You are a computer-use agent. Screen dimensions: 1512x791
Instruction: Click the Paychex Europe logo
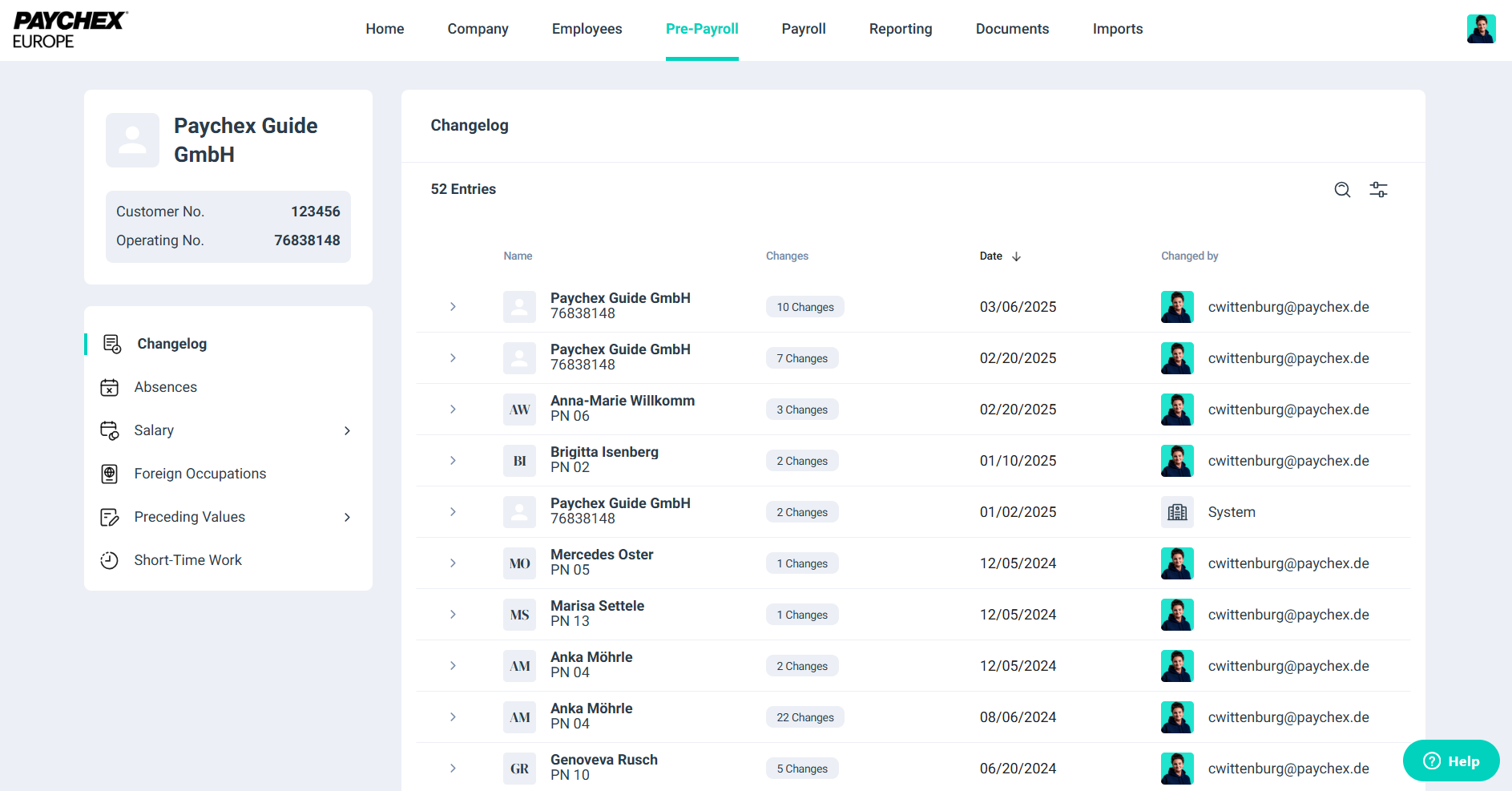(x=69, y=30)
